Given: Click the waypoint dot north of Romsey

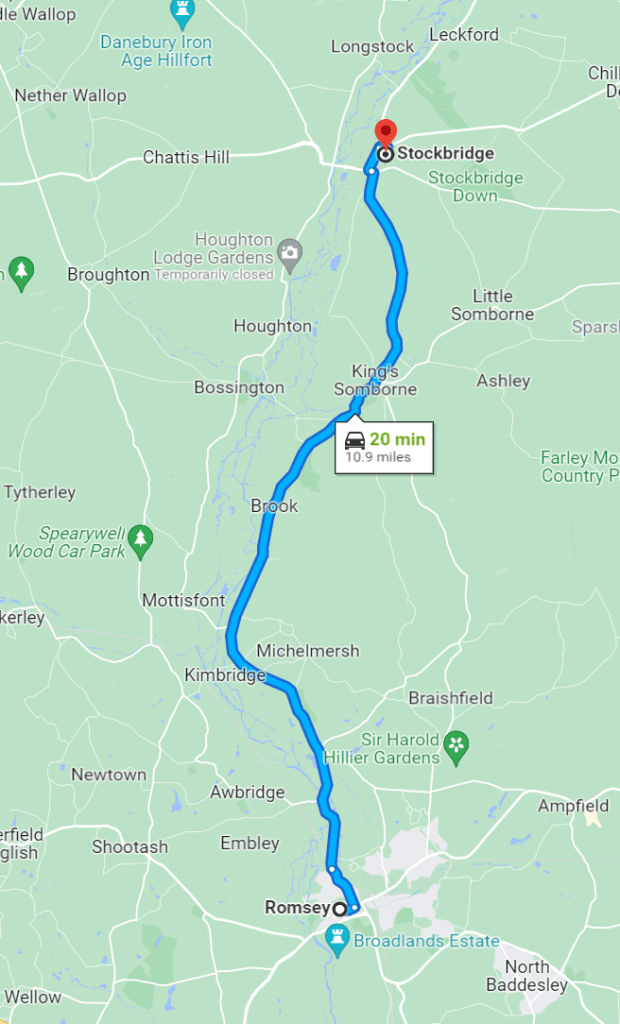Looking at the screenshot, I should tap(332, 869).
